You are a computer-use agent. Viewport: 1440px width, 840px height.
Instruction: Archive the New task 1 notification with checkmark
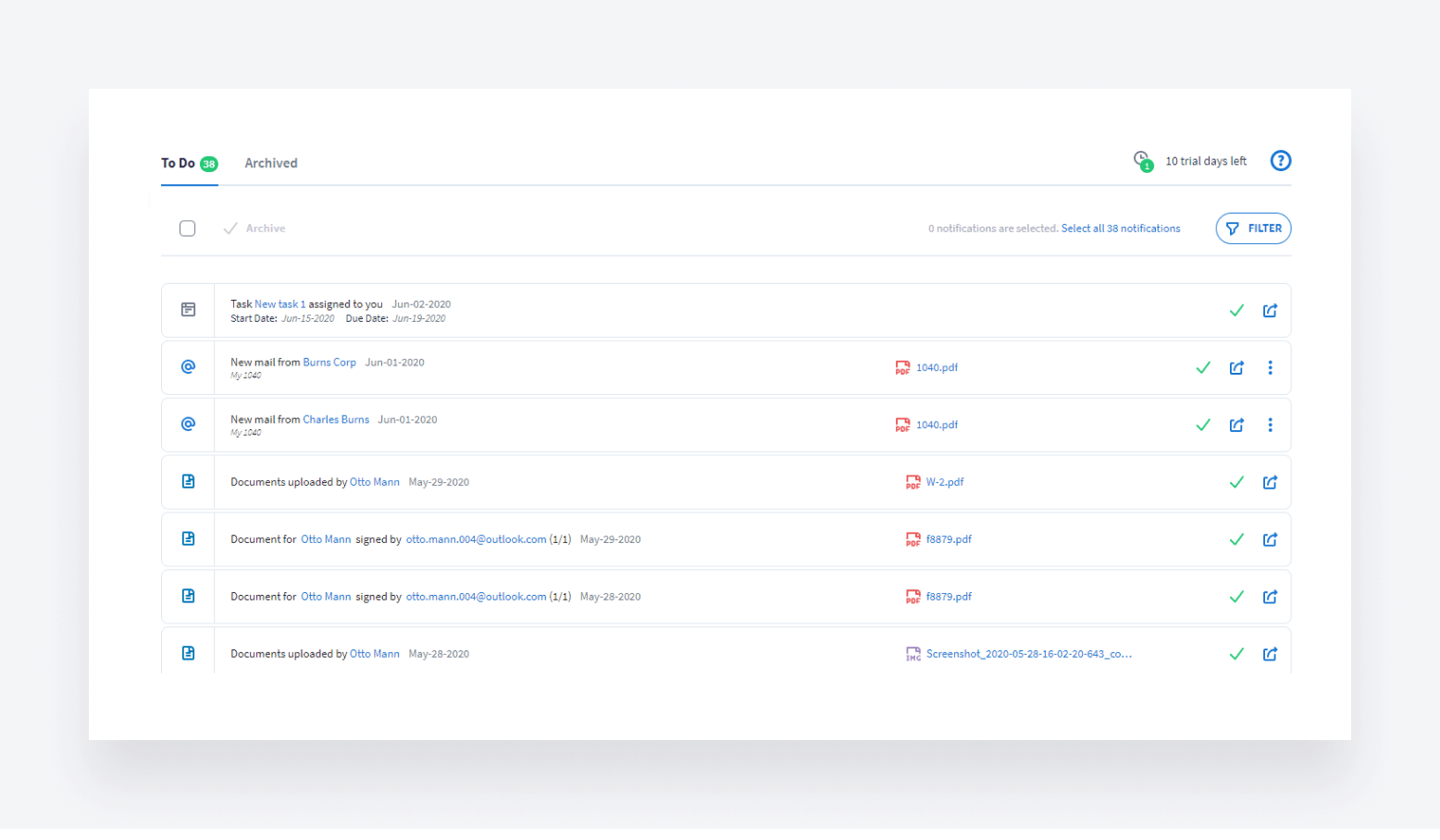(1236, 311)
